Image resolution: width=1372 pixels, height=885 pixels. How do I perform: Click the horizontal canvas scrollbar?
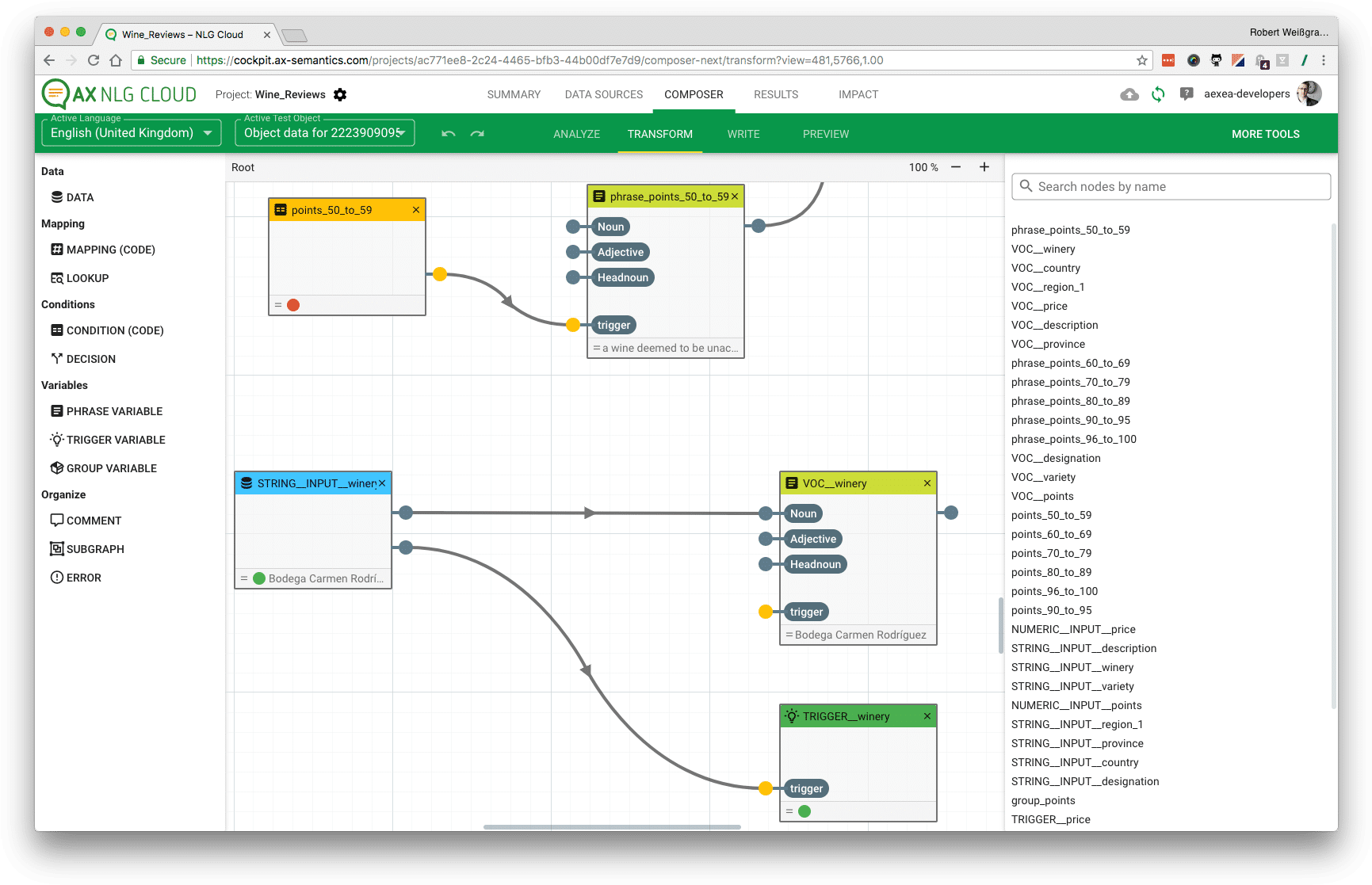tap(612, 826)
